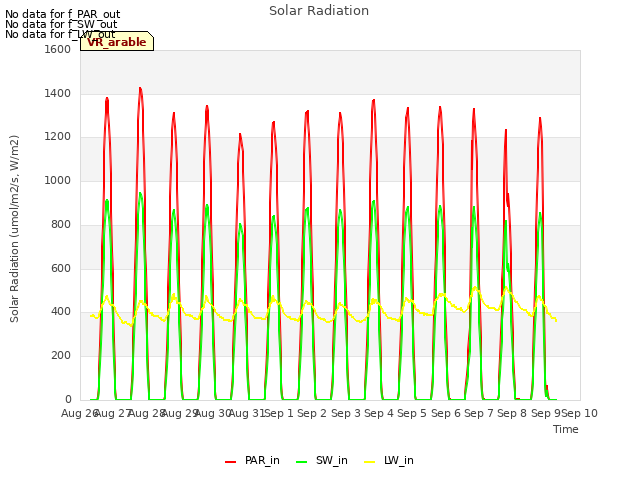Click the Aug 30 x-axis tick label
Viewport: 640px width, 480px height.
(213, 413)
